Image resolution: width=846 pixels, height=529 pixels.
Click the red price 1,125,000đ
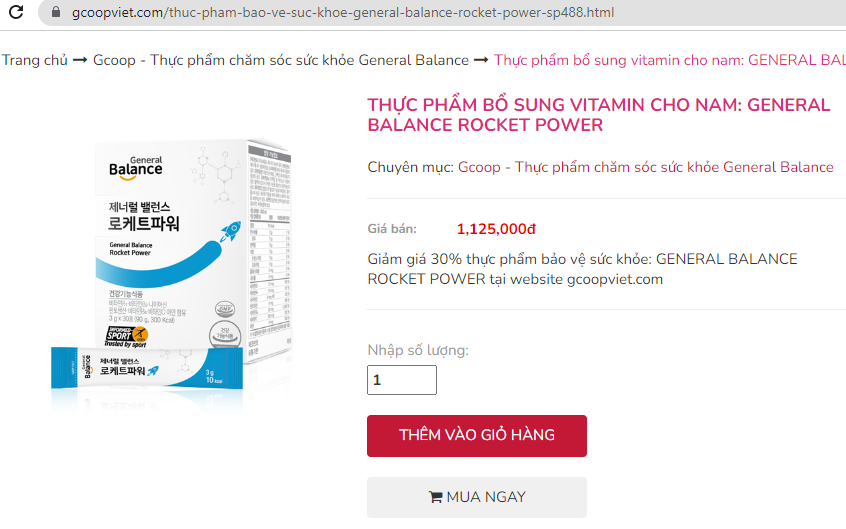(x=496, y=229)
